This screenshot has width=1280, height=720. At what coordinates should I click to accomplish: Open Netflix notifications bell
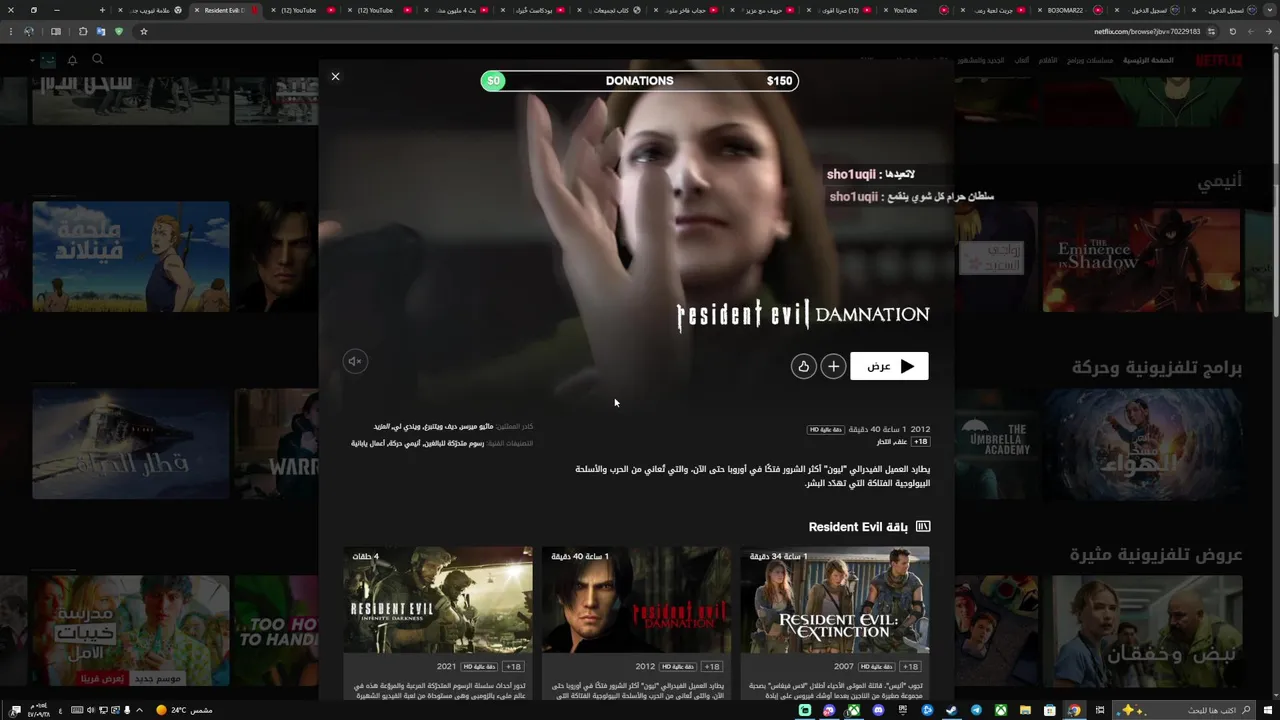tap(72, 60)
